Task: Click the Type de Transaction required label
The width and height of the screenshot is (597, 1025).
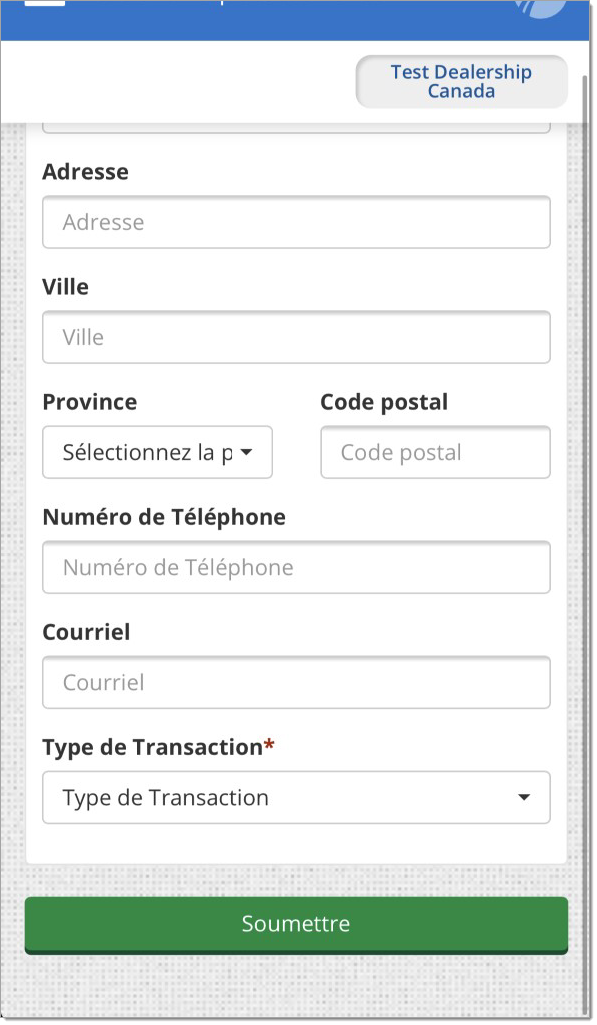Action: click(158, 748)
